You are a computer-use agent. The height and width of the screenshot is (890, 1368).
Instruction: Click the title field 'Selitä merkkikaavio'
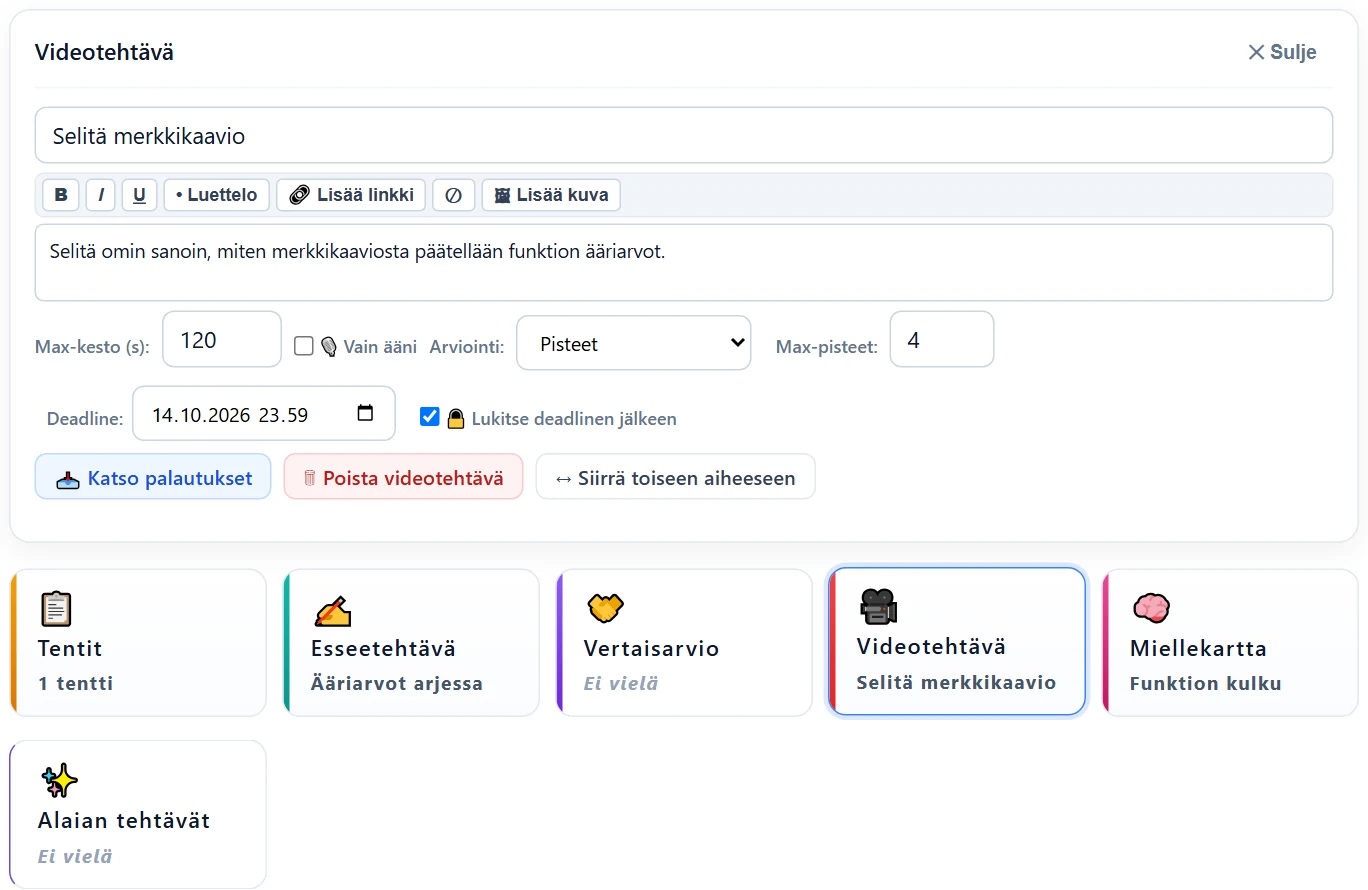(684, 135)
